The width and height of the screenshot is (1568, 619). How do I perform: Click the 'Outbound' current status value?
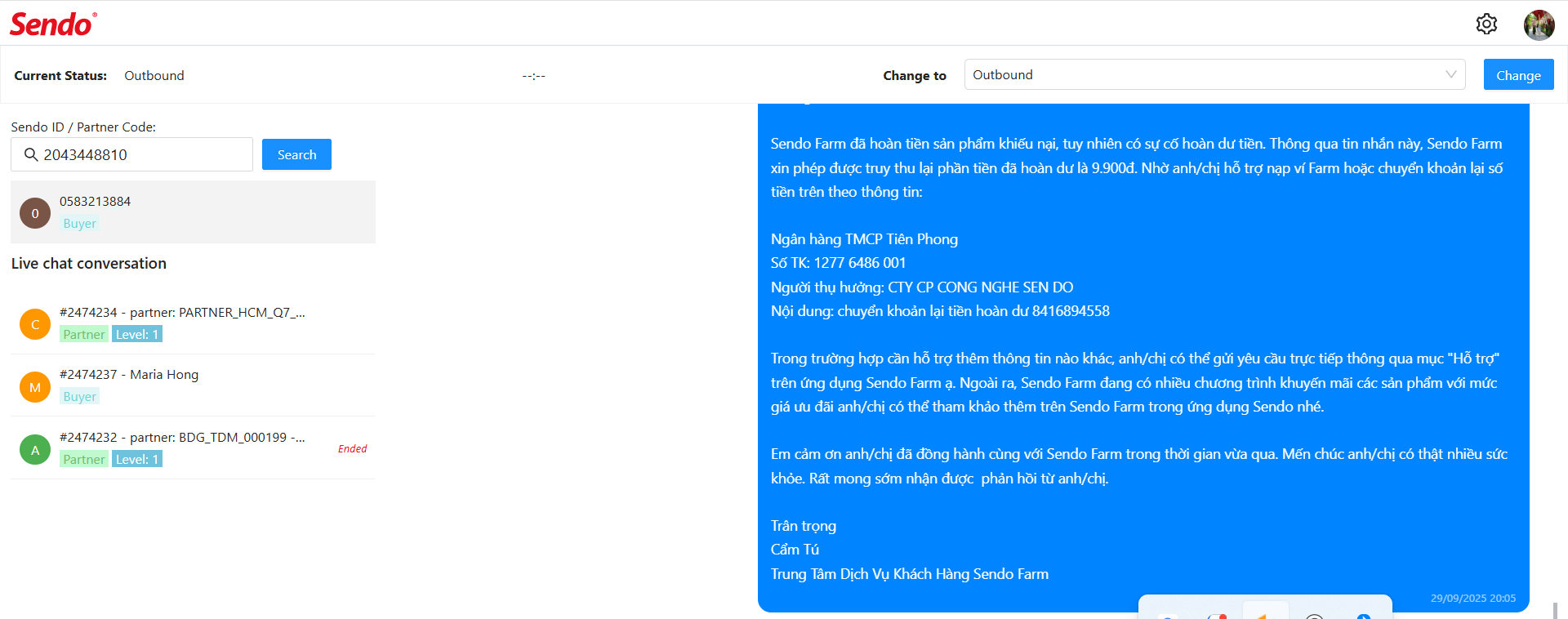click(154, 75)
